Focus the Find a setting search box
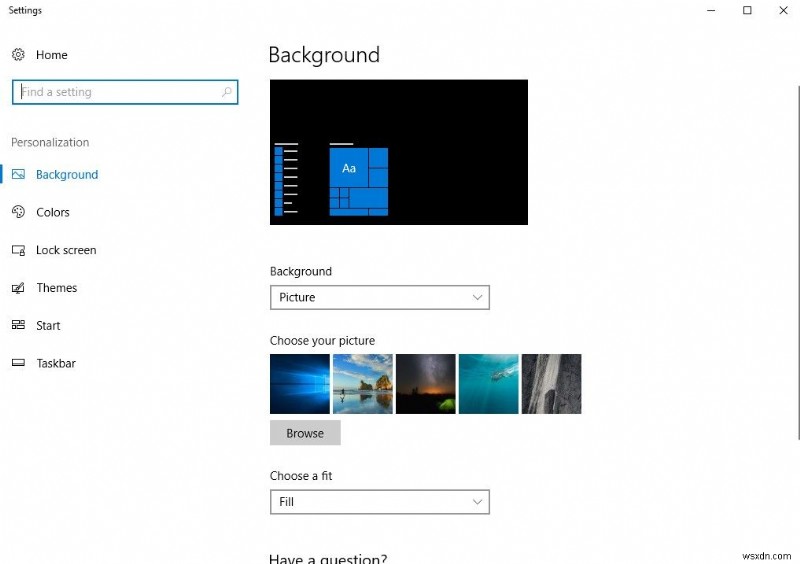Viewport: 800px width, 564px height. (x=125, y=92)
